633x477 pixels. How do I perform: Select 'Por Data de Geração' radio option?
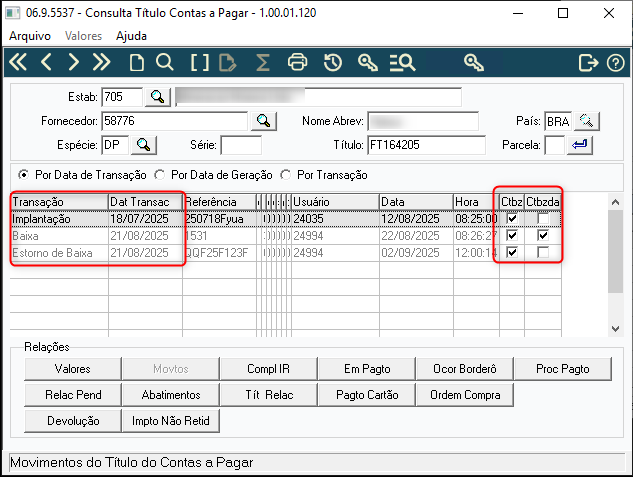coord(162,173)
